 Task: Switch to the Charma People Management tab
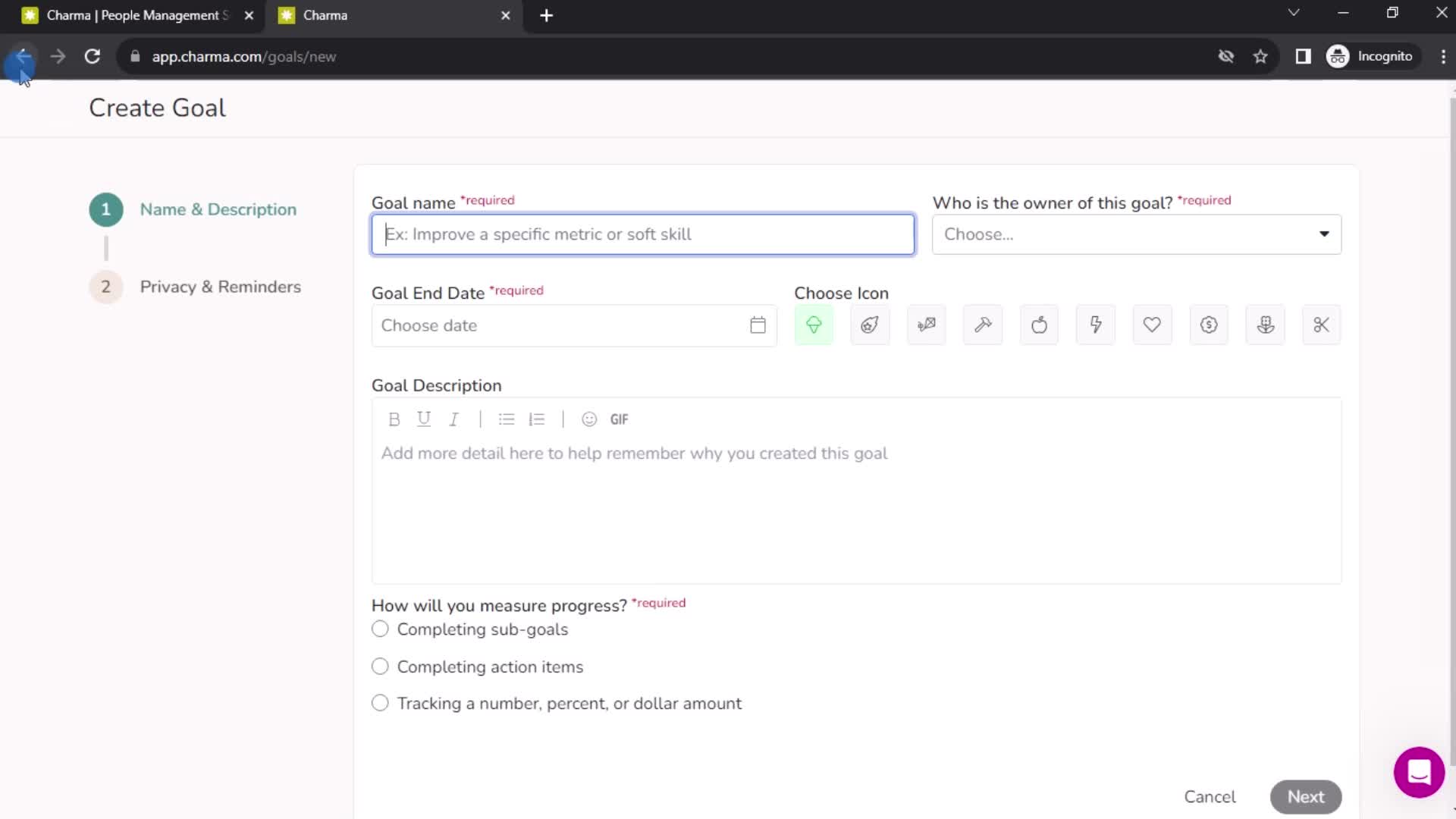tap(136, 15)
